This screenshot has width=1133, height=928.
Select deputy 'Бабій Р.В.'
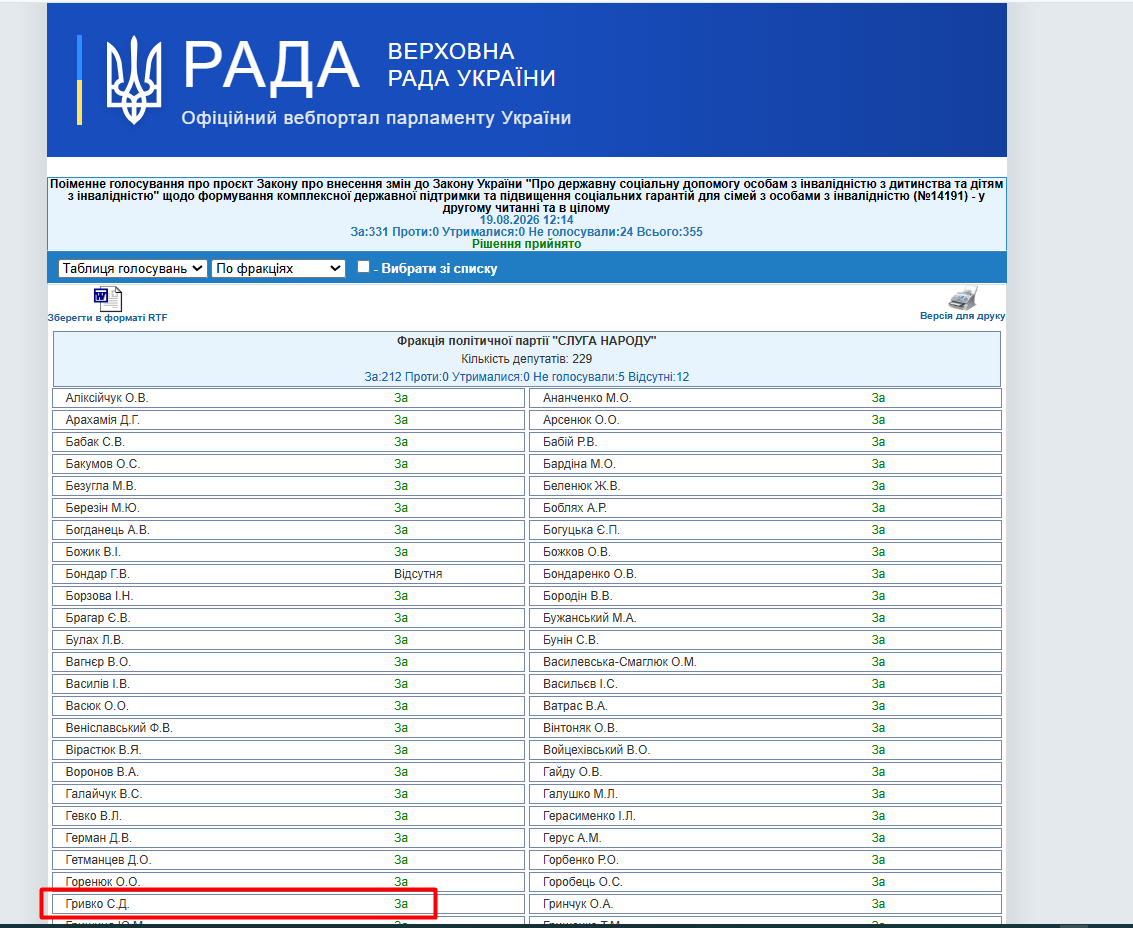pyautogui.click(x=569, y=442)
